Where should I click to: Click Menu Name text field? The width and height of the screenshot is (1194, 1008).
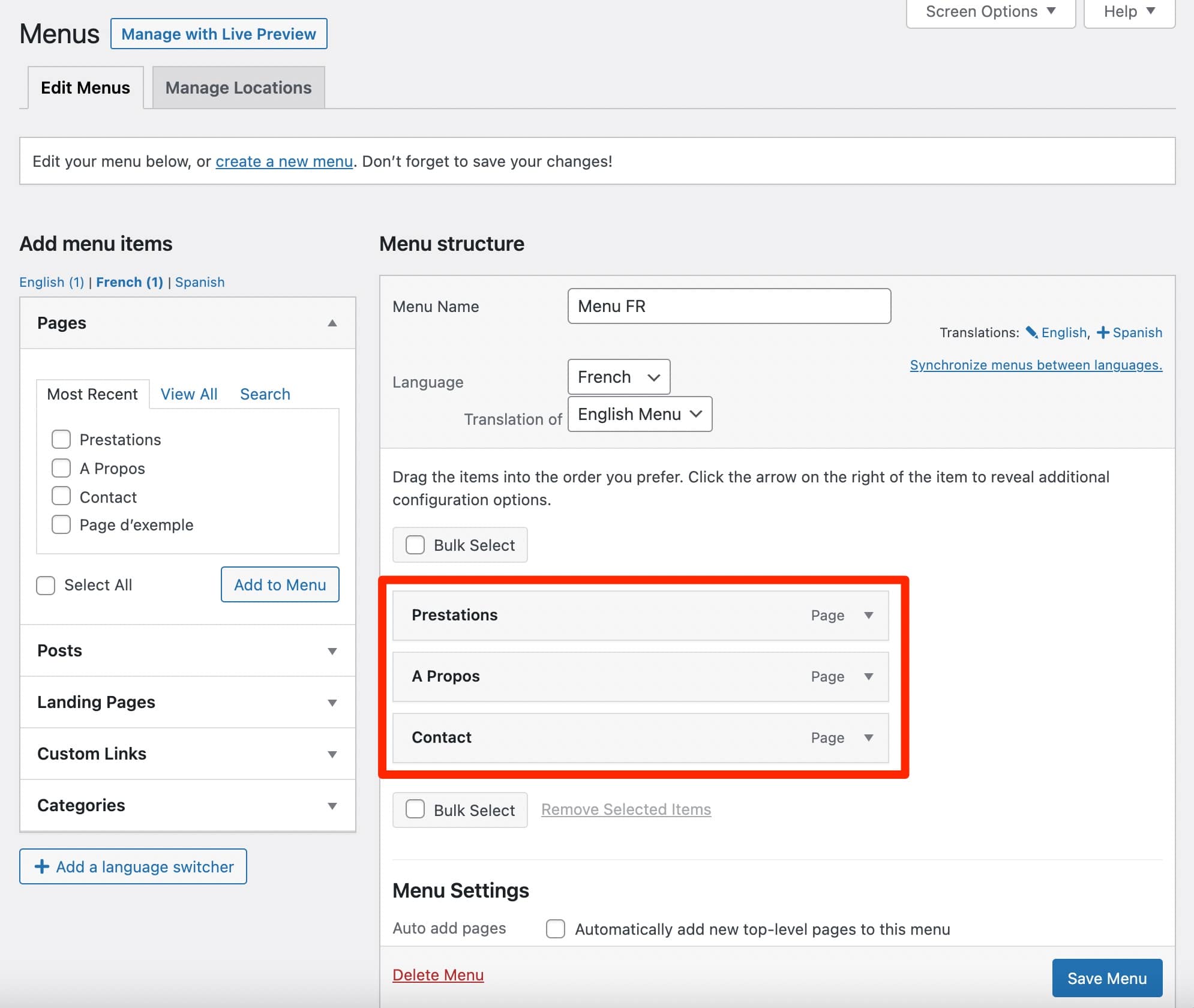[x=728, y=306]
